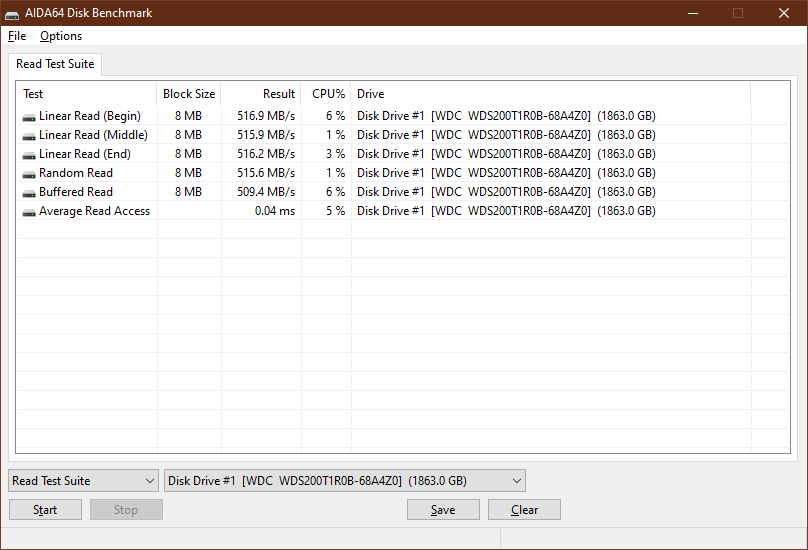
Task: Click the 3 % CPU value for Linear Read (End)
Action: tap(335, 154)
